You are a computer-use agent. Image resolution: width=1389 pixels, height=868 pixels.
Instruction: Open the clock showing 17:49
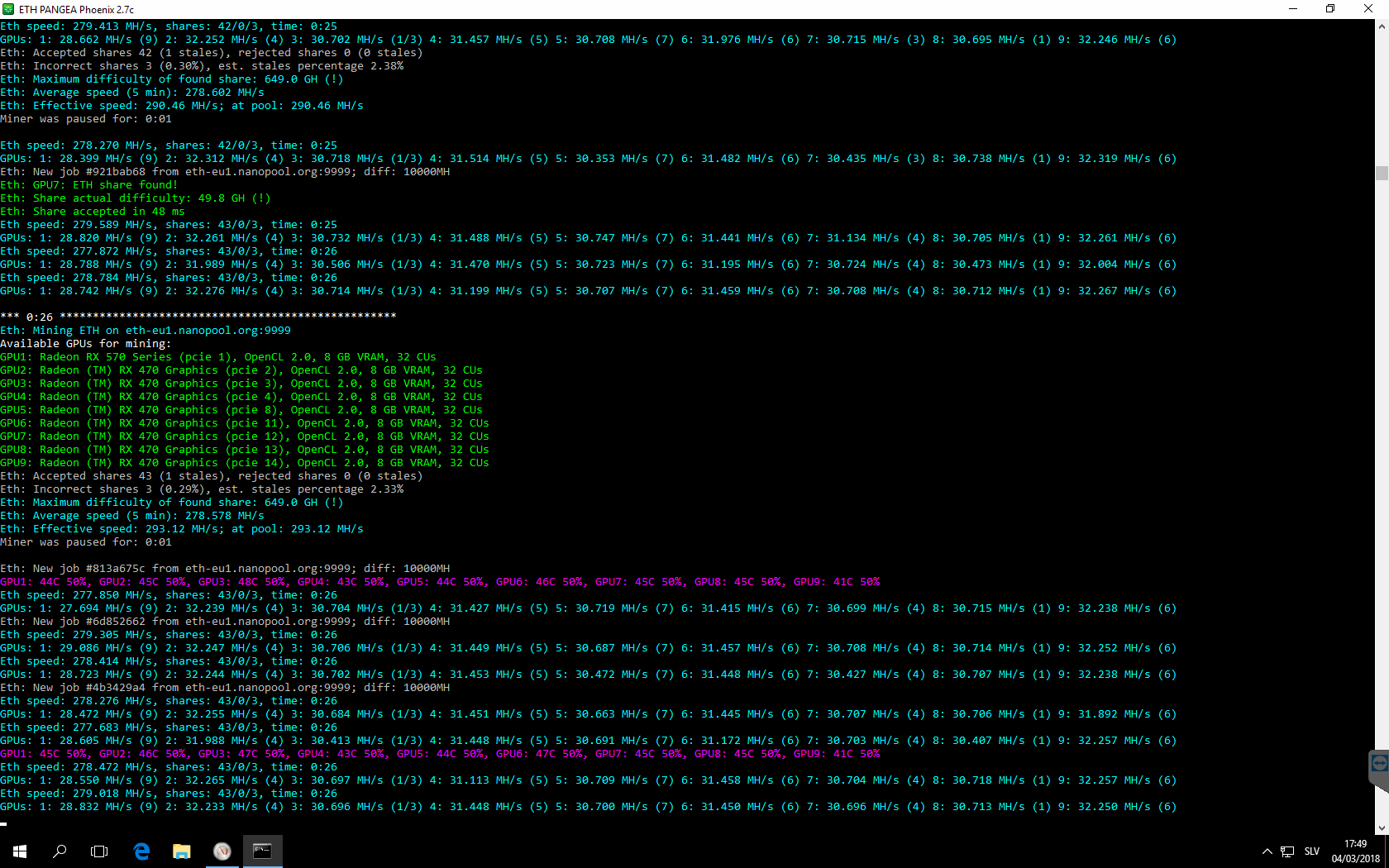click(x=1355, y=851)
